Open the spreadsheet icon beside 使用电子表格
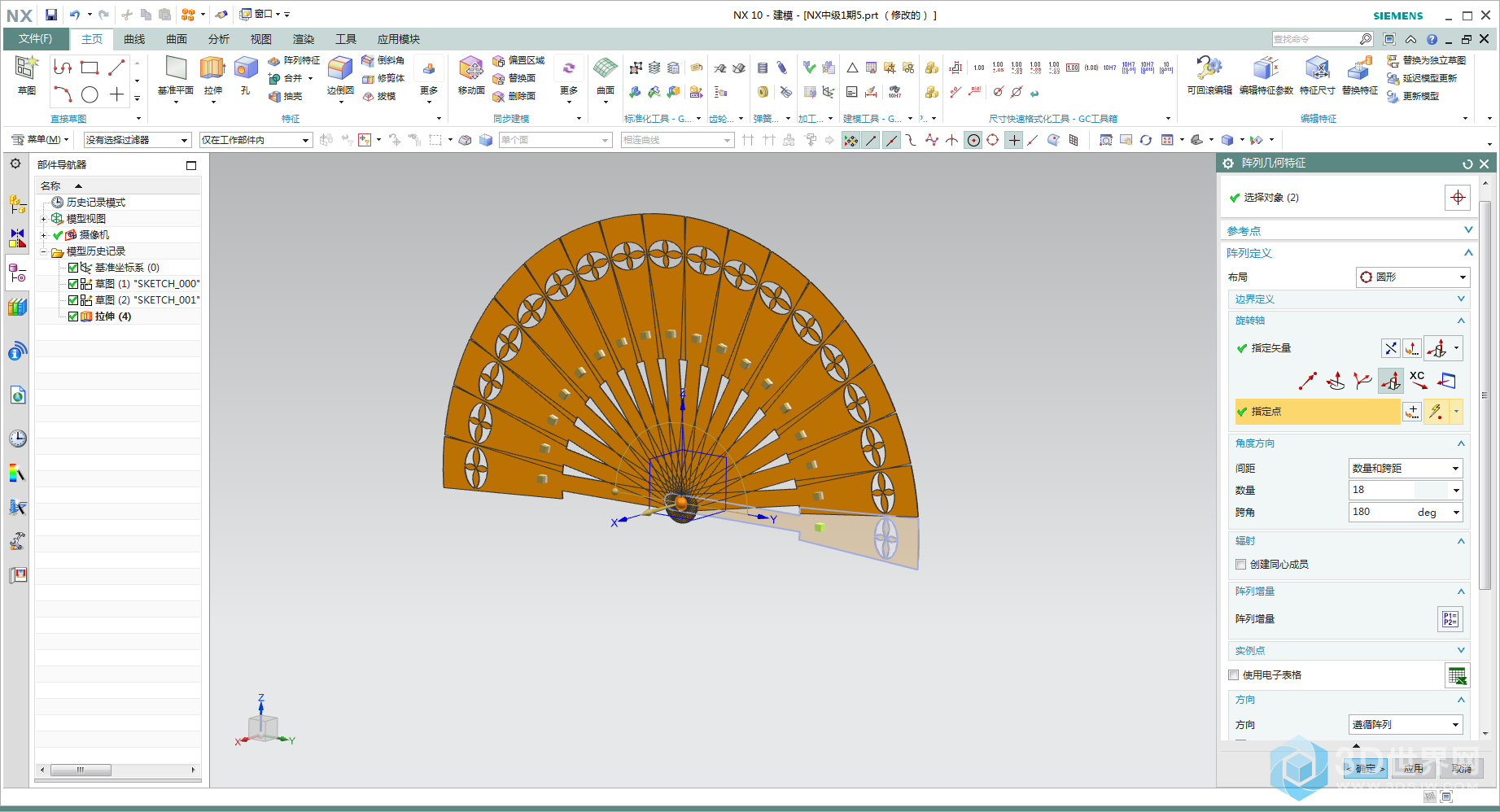The width and height of the screenshot is (1500, 812). (1457, 675)
